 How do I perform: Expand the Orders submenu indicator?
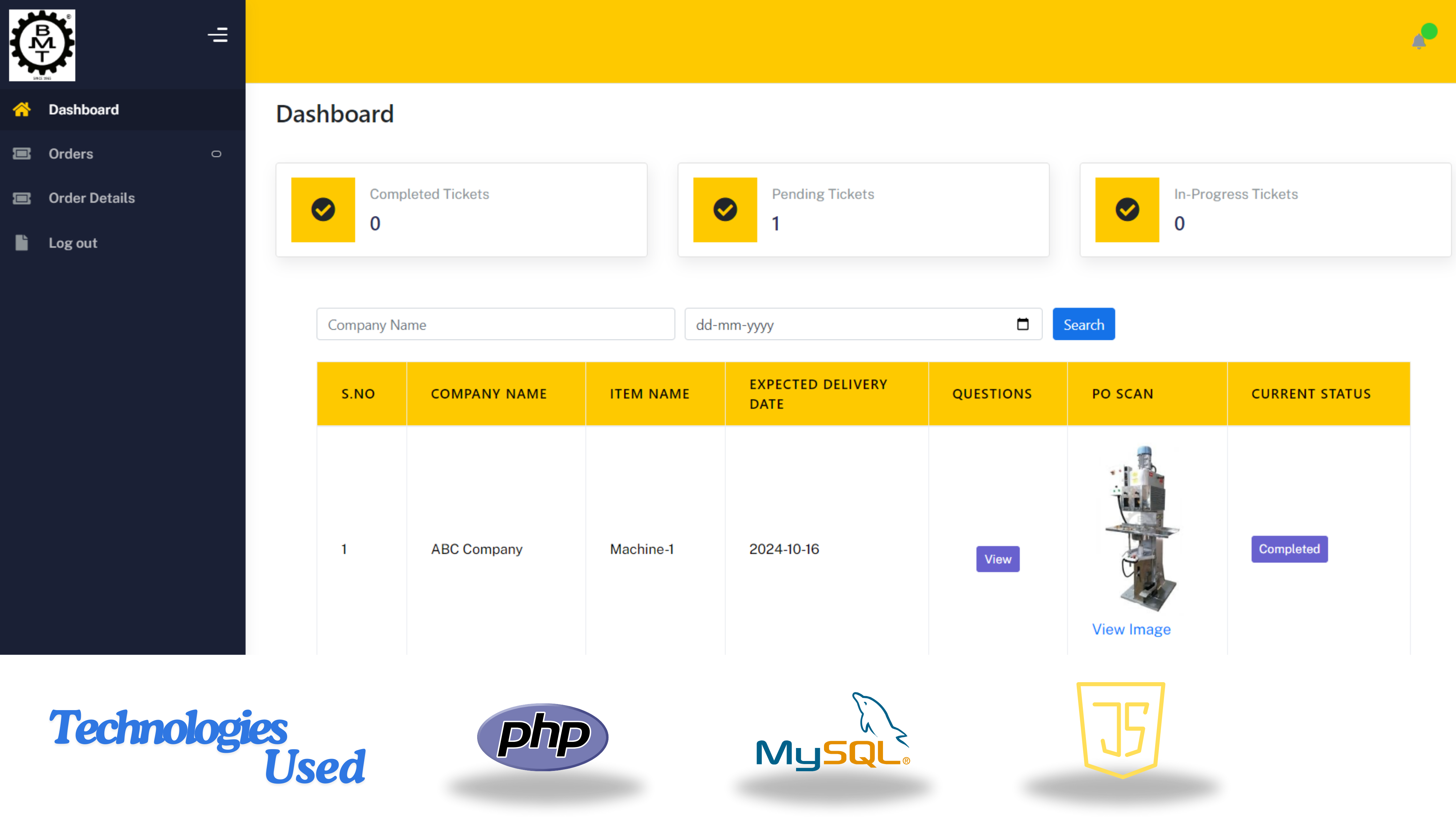pyautogui.click(x=216, y=154)
